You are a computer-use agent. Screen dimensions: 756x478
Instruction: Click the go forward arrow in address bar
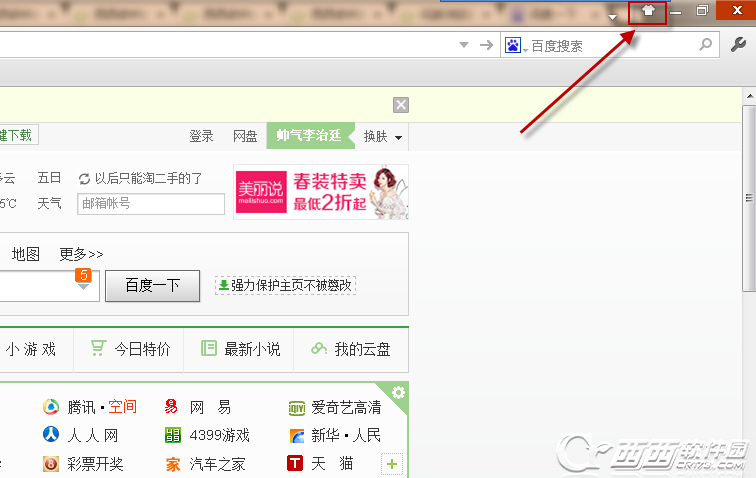point(486,45)
